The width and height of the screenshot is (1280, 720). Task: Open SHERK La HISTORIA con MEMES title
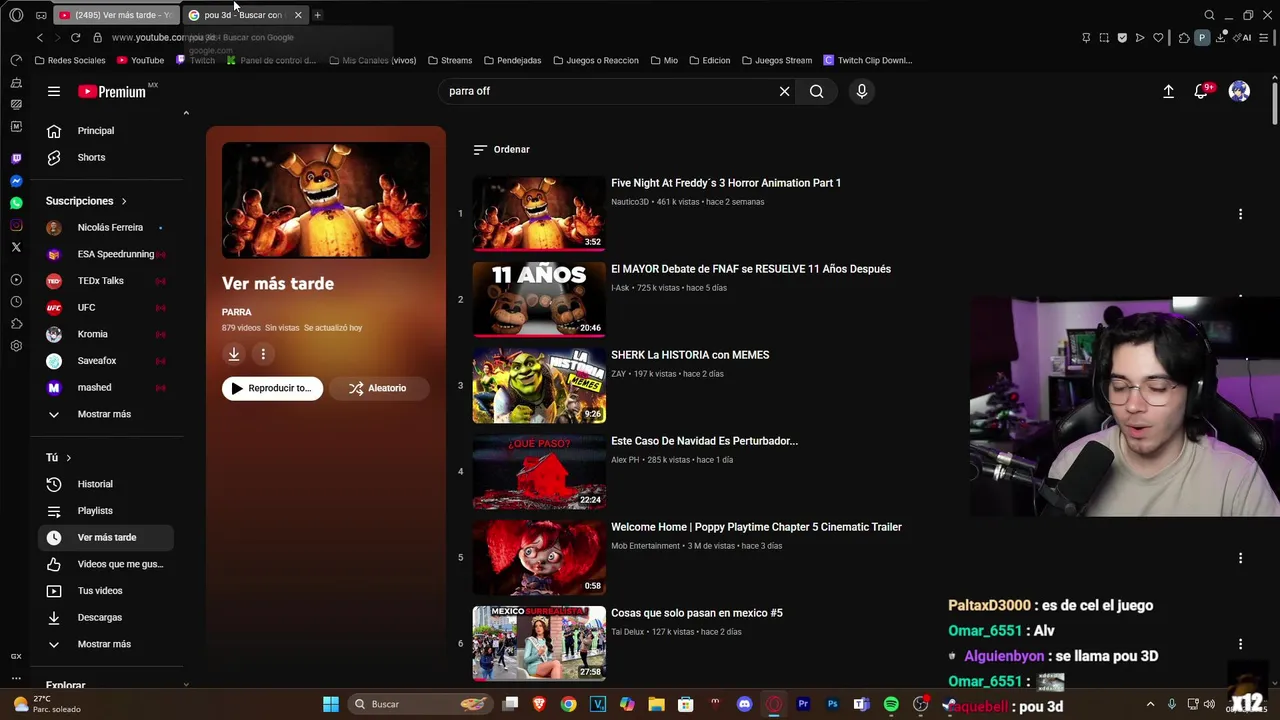tap(690, 355)
